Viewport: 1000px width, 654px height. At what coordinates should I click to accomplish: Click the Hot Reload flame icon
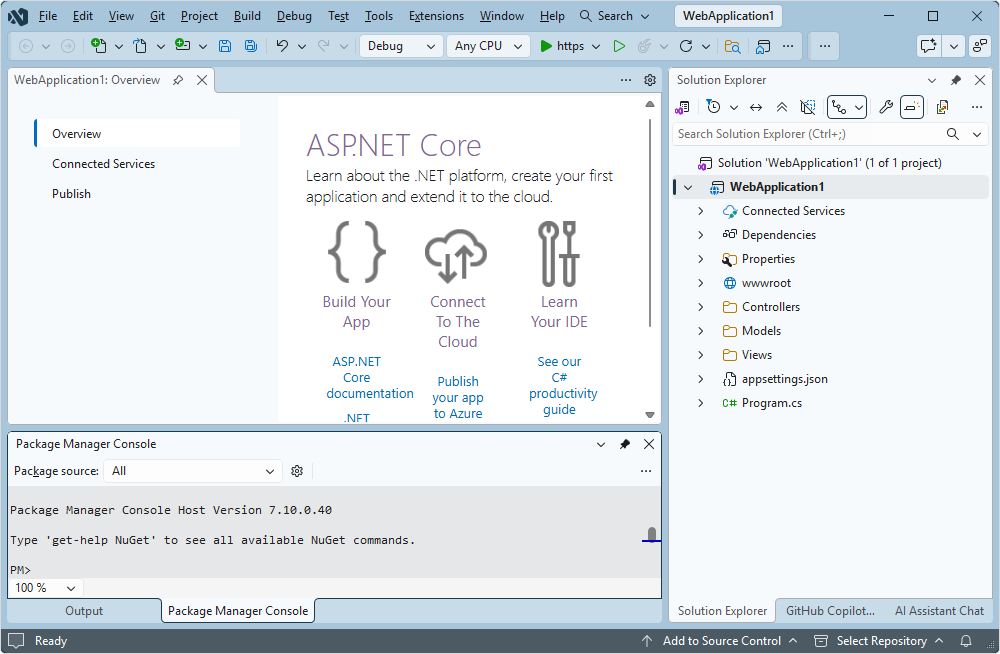point(645,45)
